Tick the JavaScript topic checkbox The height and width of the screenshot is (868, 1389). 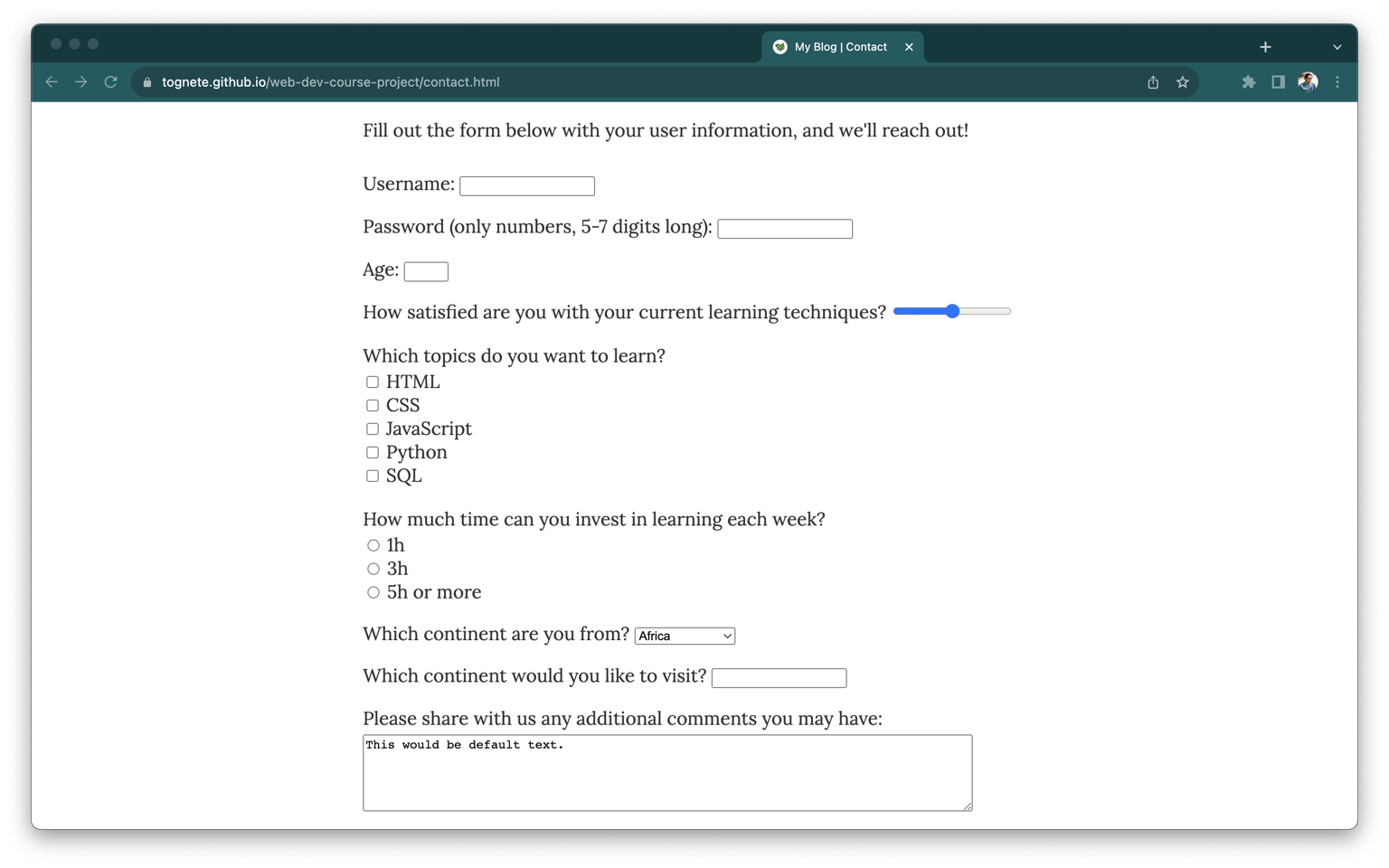tap(373, 429)
